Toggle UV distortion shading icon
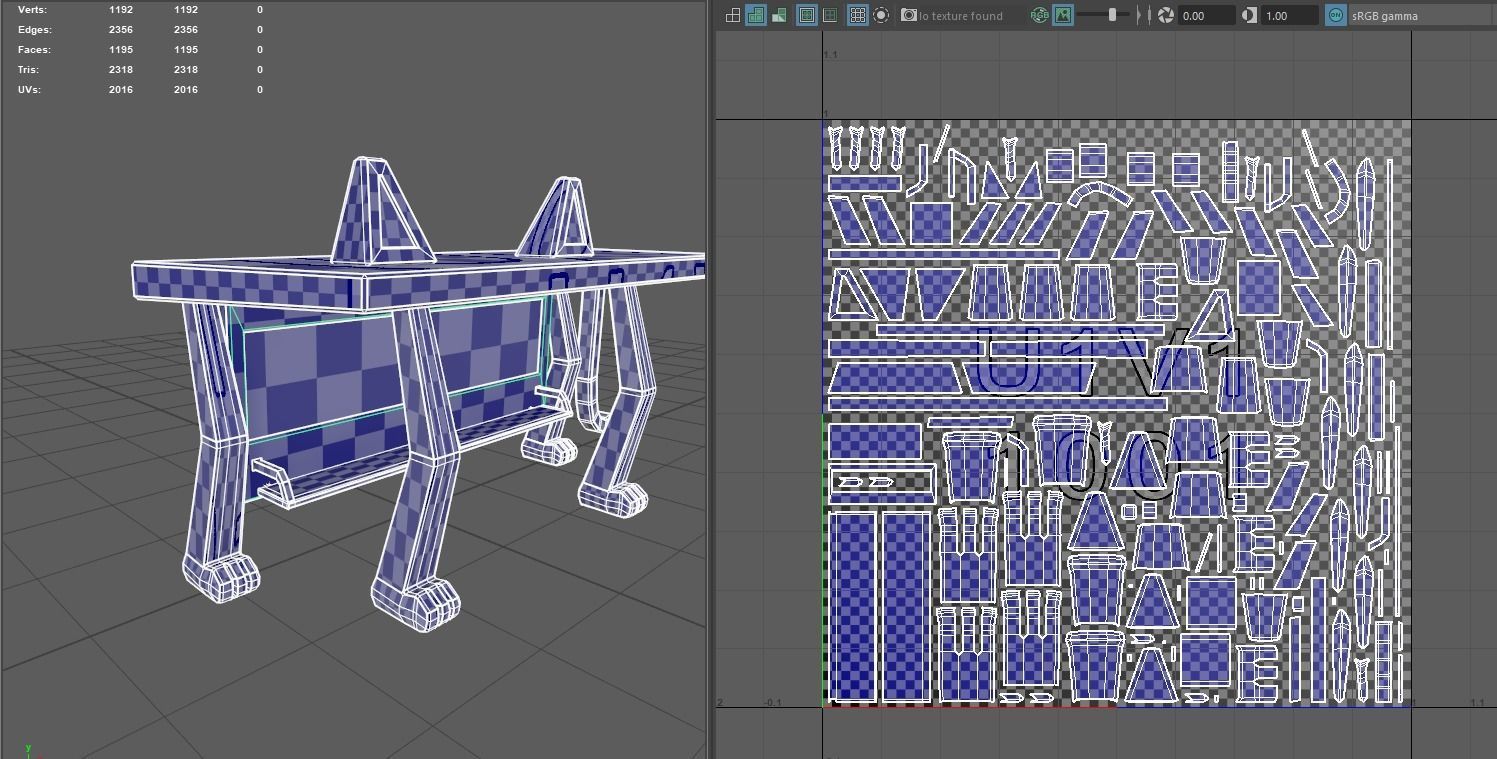1497x759 pixels. pos(779,15)
